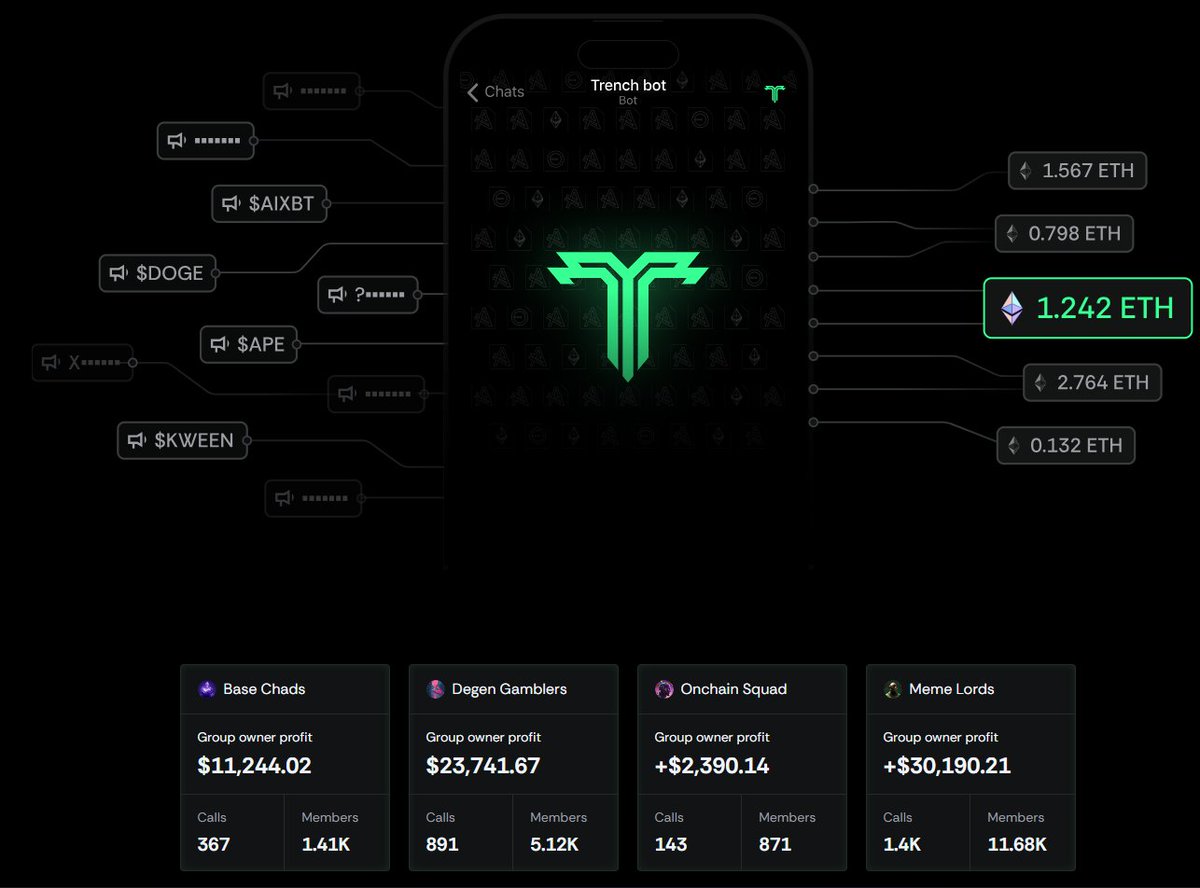
Task: Open the $KWEEN call tag
Action: pyautogui.click(x=182, y=440)
